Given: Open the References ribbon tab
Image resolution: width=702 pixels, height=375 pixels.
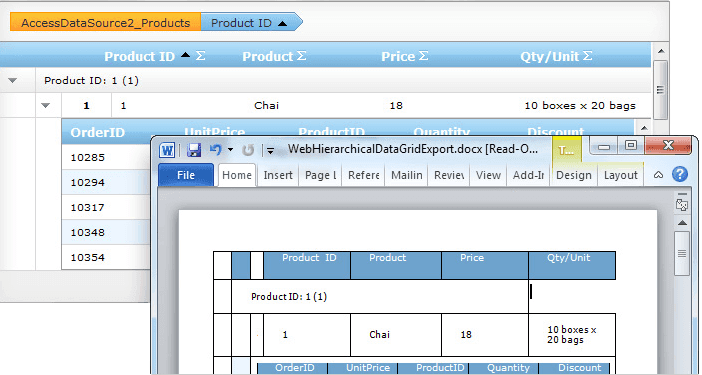Looking at the screenshot, I should (x=364, y=175).
